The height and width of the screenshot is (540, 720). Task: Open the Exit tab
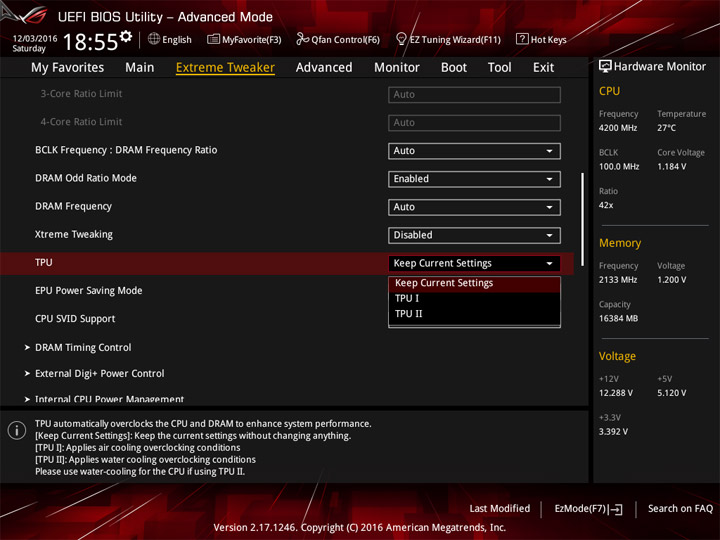(x=543, y=68)
